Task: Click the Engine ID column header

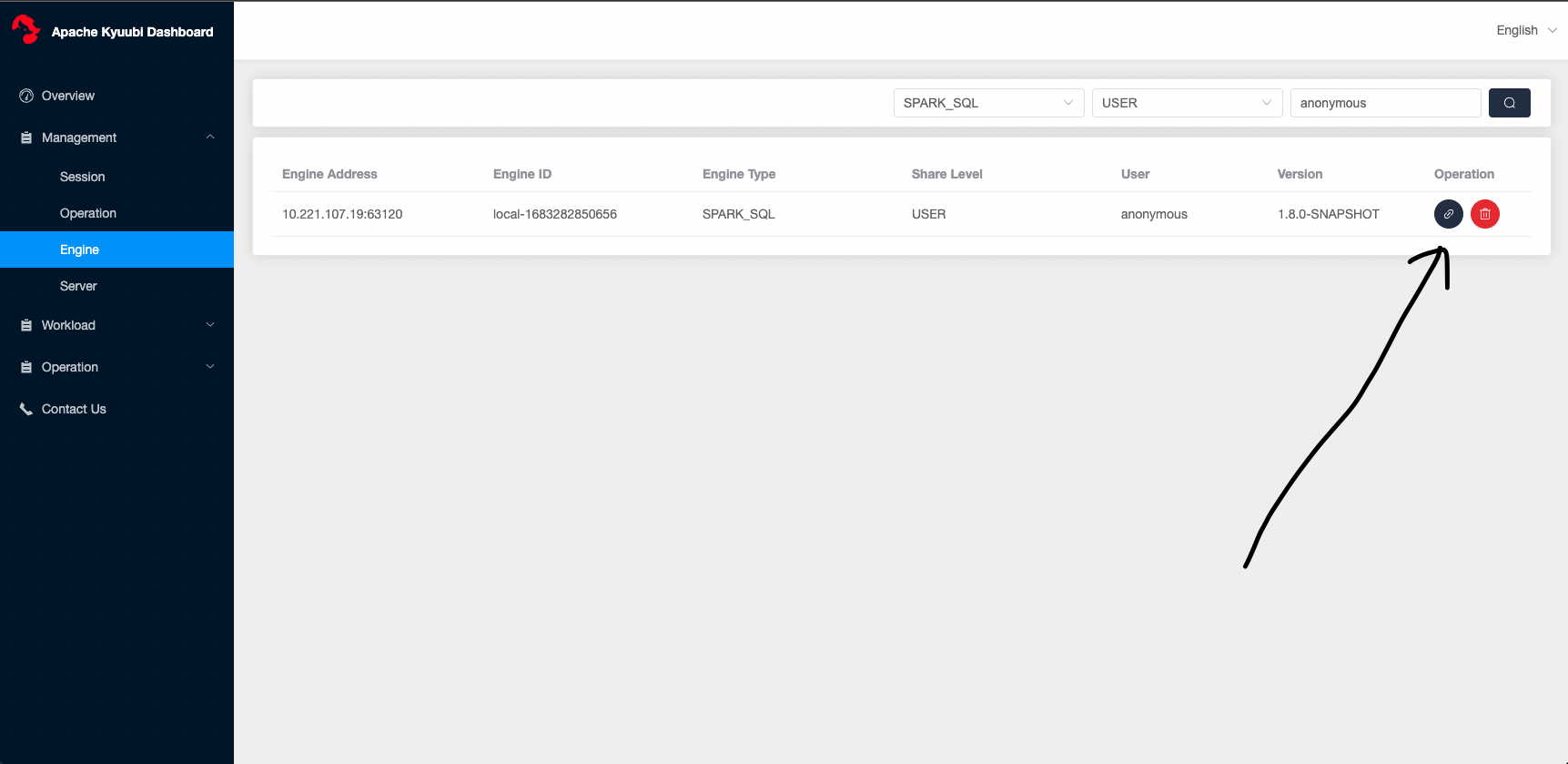Action: (522, 174)
